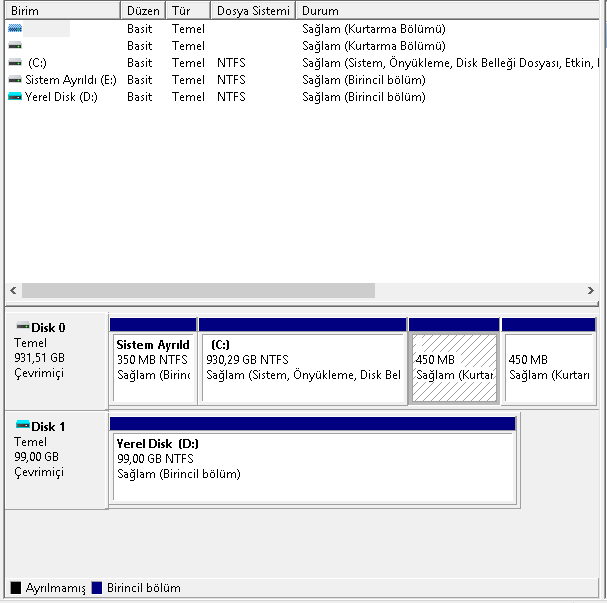Viewport: 607px width, 603px height.
Task: Click the navy Birincil bölüm legend swatch
Action: click(97, 588)
